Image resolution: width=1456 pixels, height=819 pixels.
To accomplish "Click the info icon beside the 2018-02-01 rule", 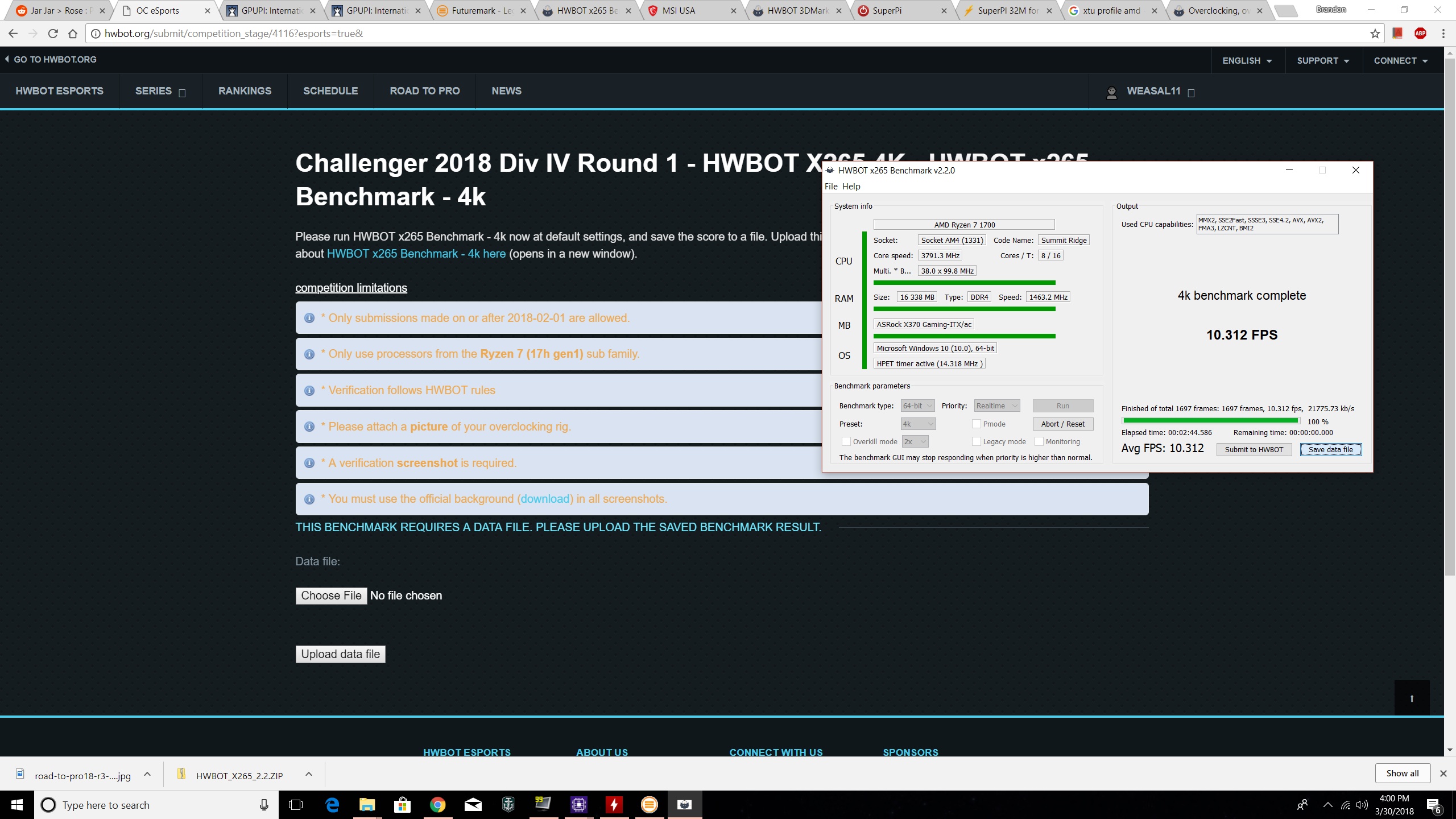I will pyautogui.click(x=309, y=318).
